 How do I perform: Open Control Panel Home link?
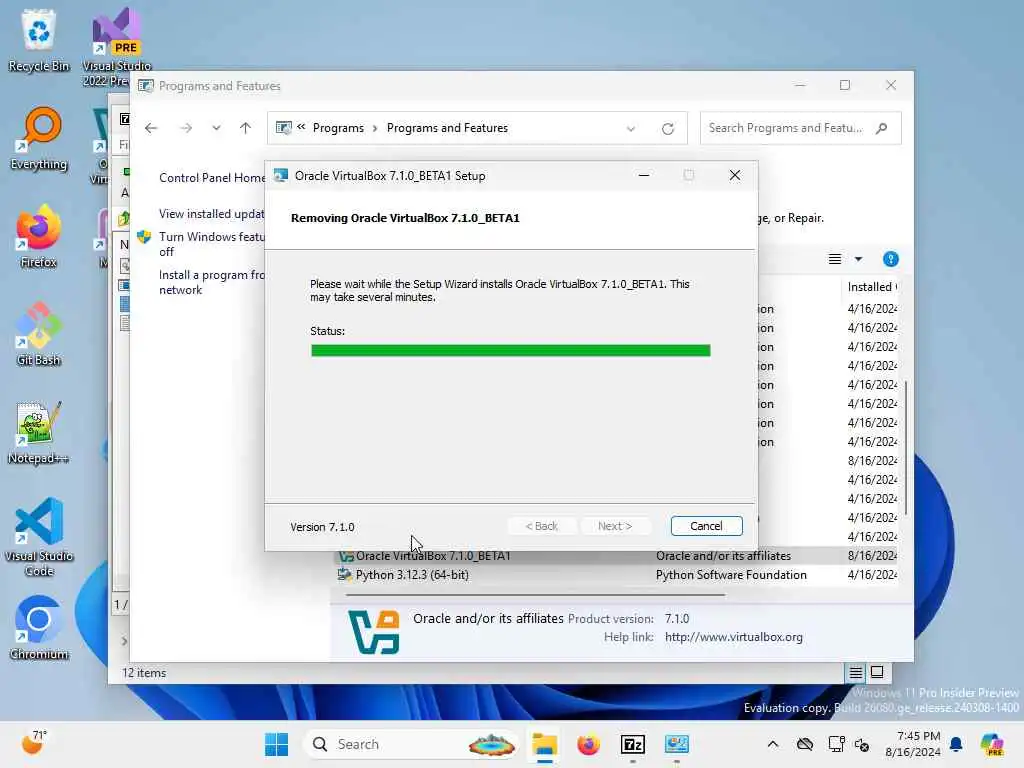pos(212,178)
